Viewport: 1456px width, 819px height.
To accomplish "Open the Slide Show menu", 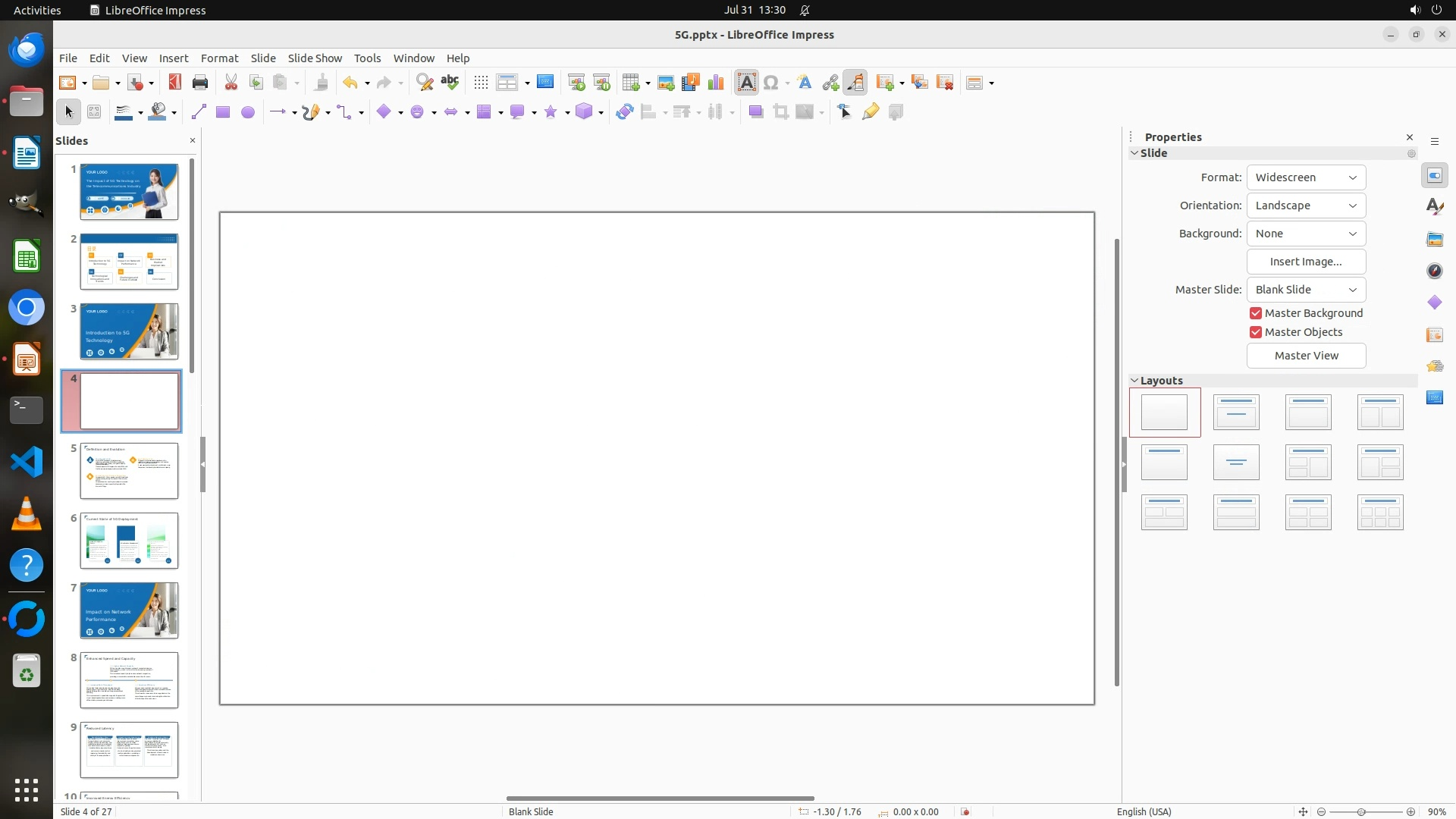I will click(x=315, y=58).
